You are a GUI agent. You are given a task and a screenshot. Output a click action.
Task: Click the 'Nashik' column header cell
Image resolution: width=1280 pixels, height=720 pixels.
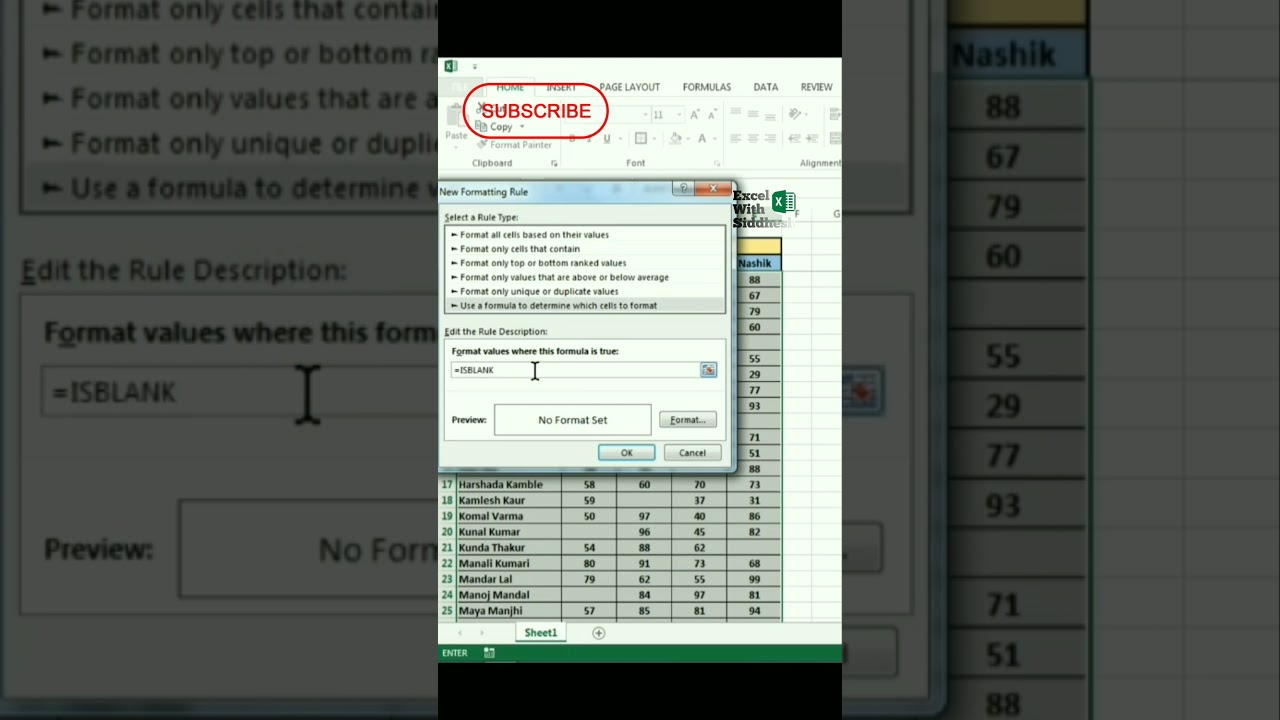click(x=754, y=263)
